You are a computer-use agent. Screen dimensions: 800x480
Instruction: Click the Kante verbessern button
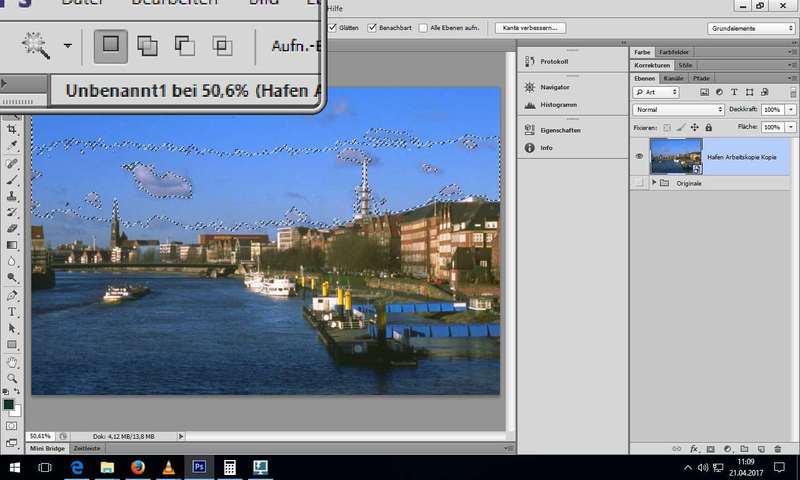pos(530,28)
